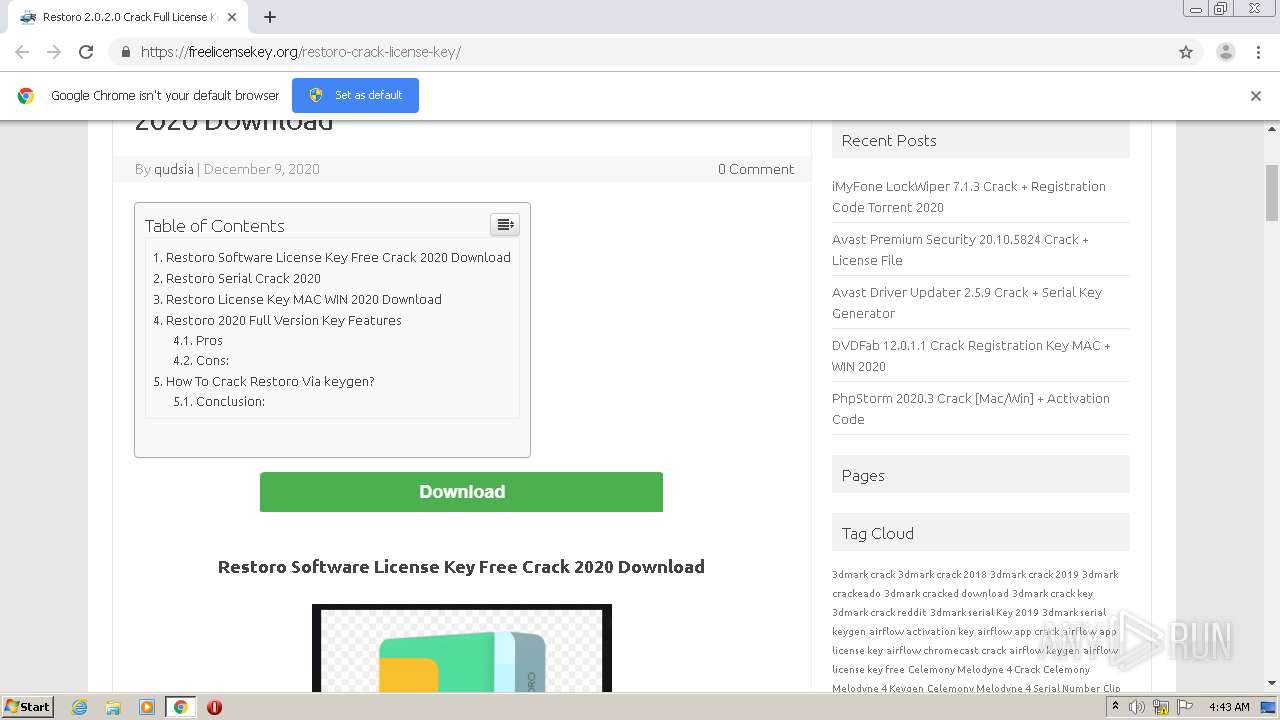The width and height of the screenshot is (1280, 720).
Task: Click the padlock site info icon
Action: click(125, 52)
